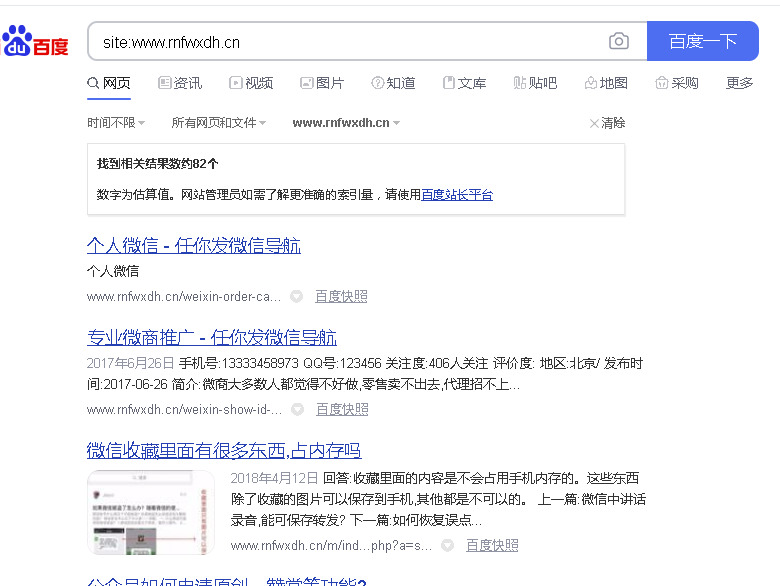Open the www.rnfwxdh.cn site filter dropdown
Screen dimensions: 780x586
(346, 122)
